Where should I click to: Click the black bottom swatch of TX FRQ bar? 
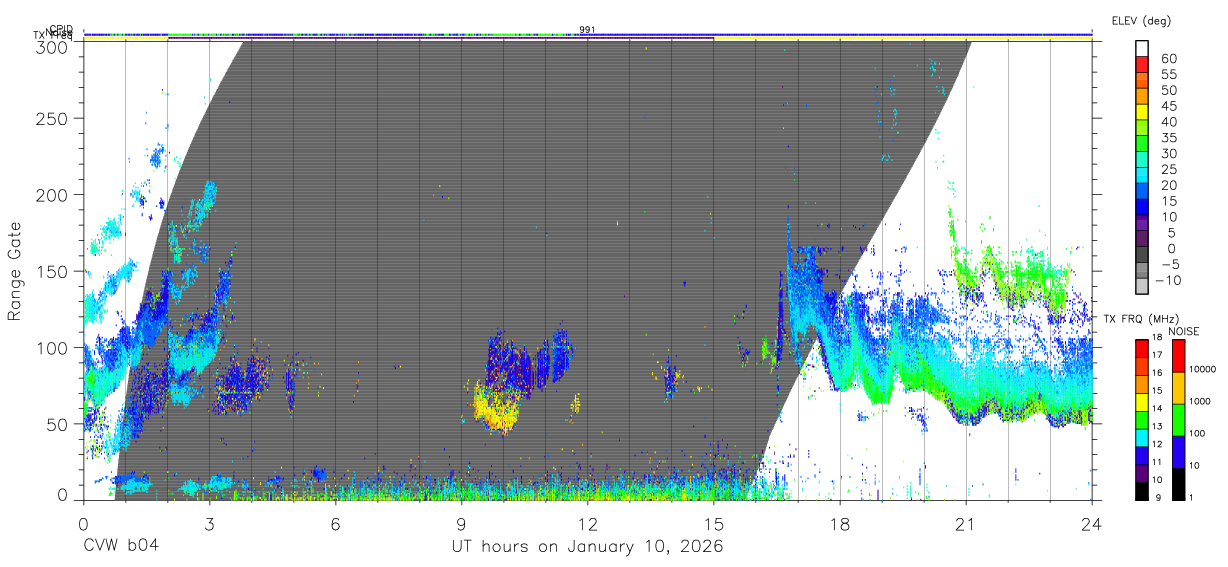pos(1142,489)
